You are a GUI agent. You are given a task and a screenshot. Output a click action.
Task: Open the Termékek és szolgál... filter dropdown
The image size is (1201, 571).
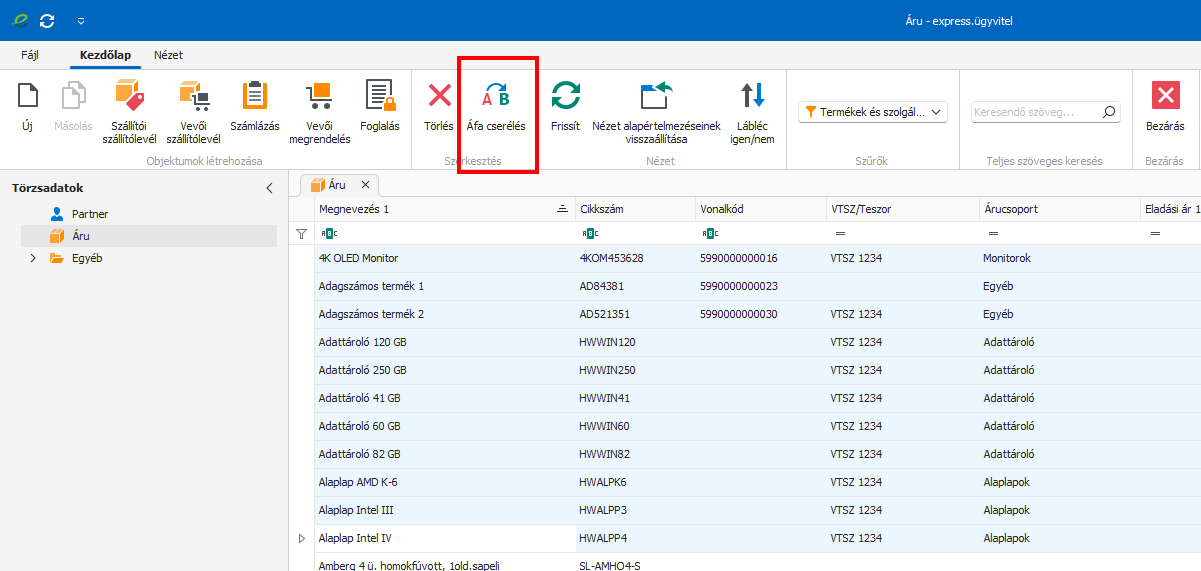click(873, 113)
